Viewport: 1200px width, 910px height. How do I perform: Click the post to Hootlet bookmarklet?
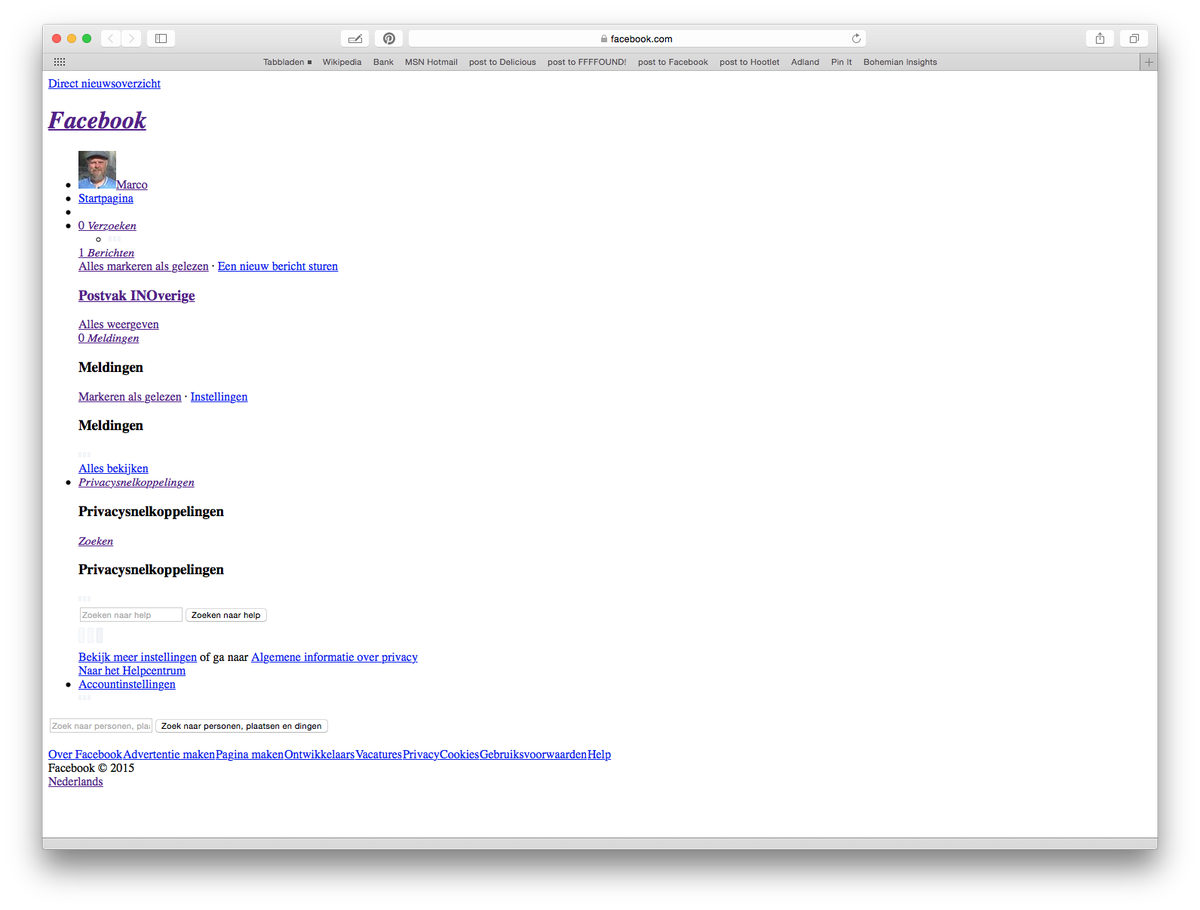[749, 62]
